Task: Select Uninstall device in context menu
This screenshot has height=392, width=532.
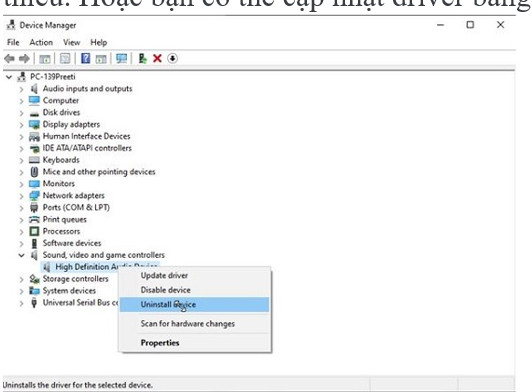Action: pos(194,304)
